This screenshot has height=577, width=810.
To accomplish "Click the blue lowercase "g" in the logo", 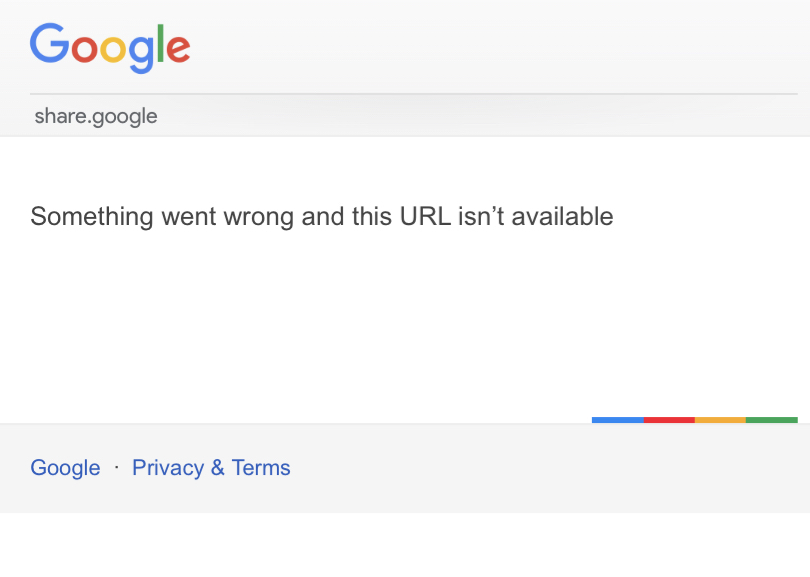I will click(139, 52).
